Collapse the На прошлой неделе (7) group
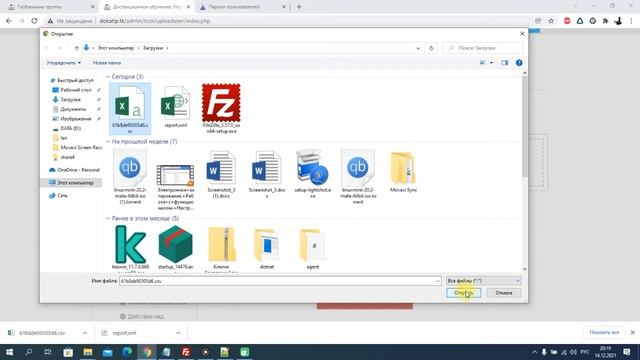 [108, 142]
